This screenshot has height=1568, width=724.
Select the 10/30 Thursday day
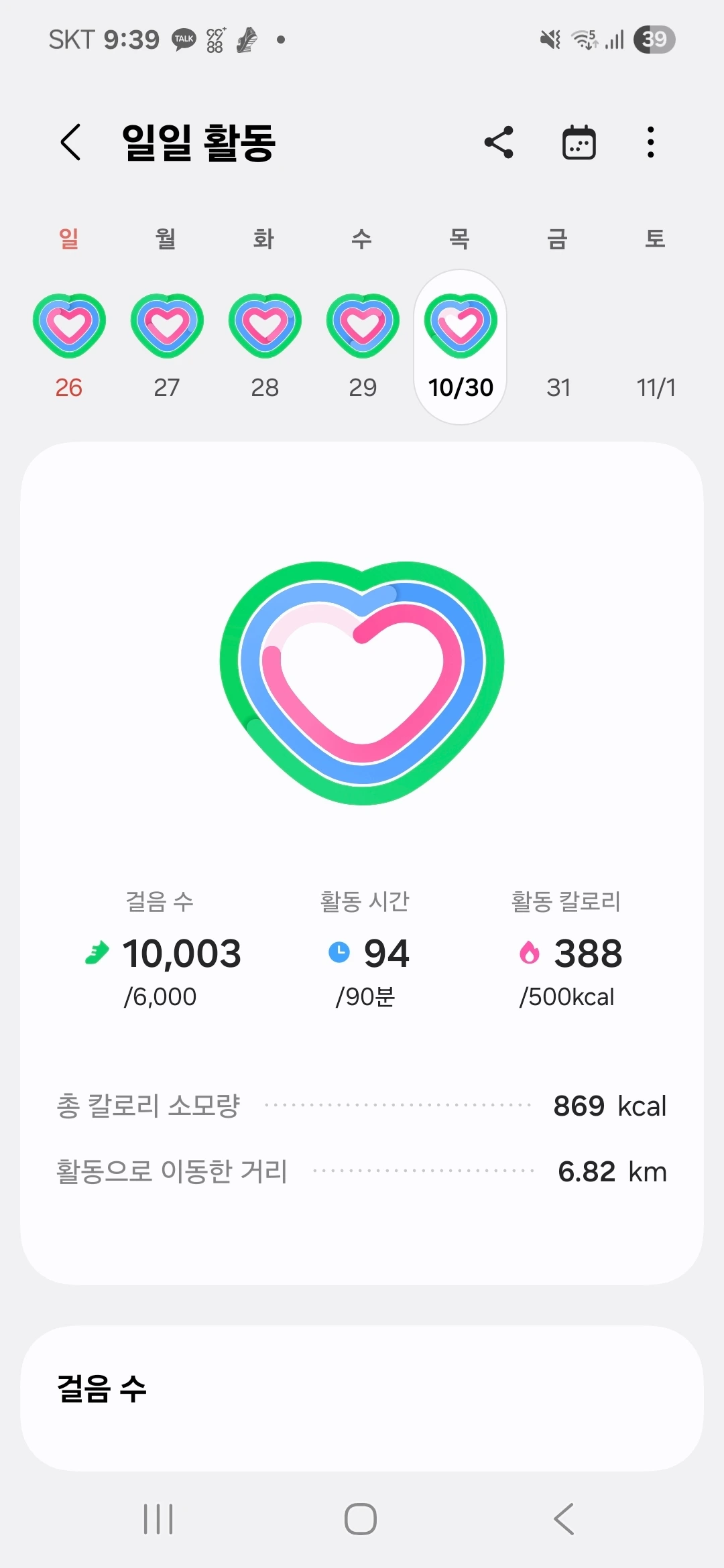[461, 347]
